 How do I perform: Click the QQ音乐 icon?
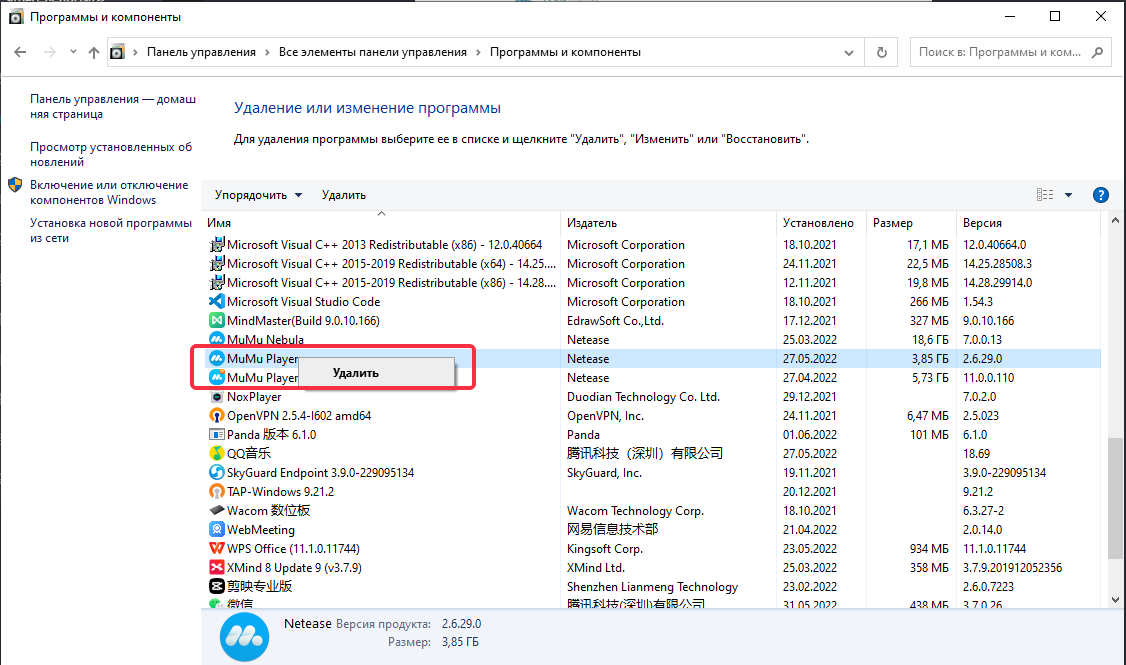(x=216, y=453)
